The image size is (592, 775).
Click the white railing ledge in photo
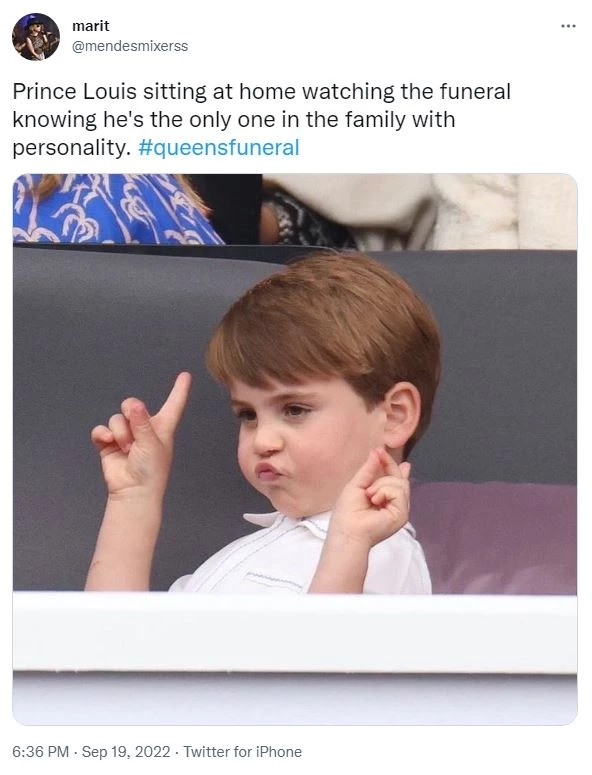coord(295,633)
